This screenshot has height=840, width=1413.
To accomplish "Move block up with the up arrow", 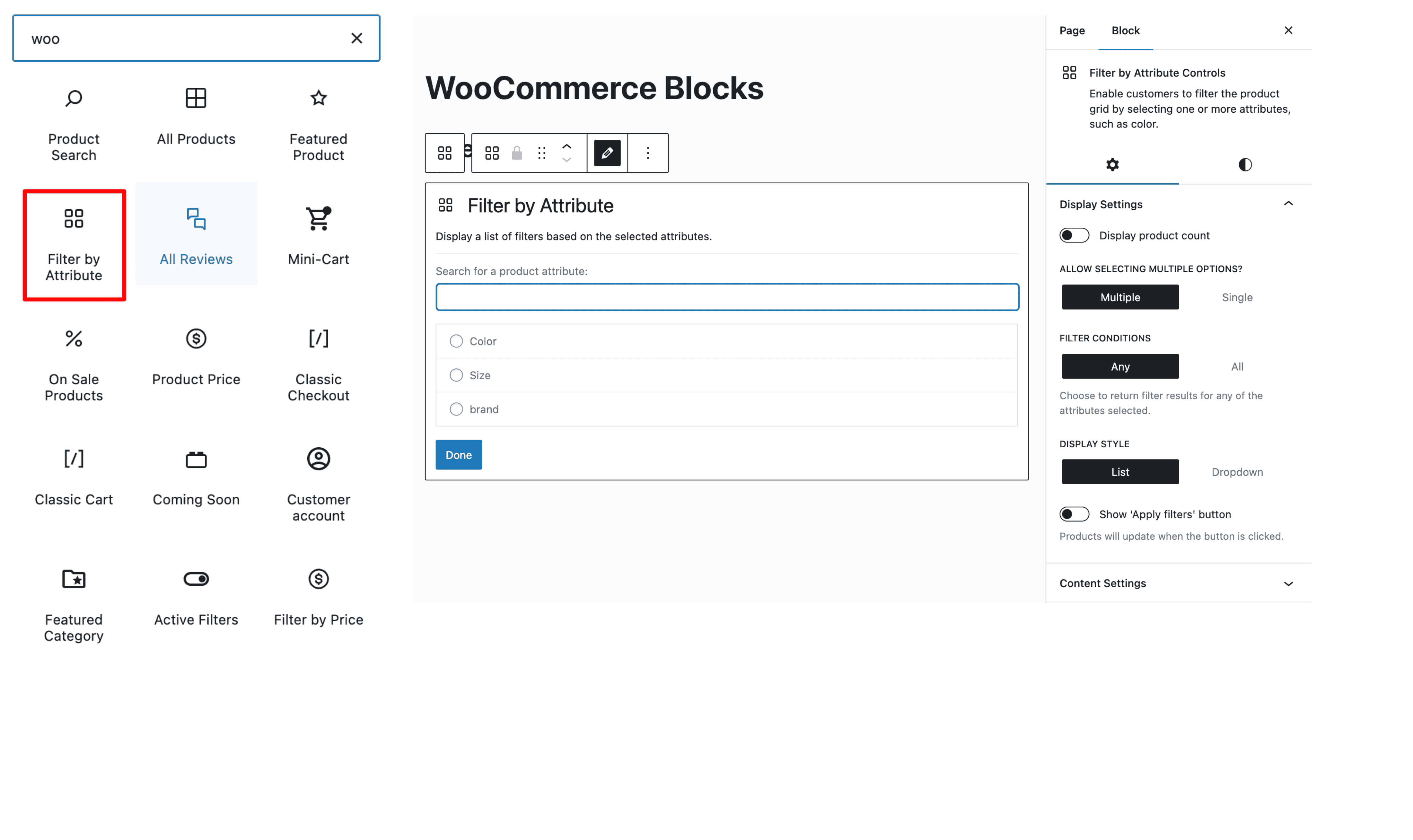I will point(566,146).
